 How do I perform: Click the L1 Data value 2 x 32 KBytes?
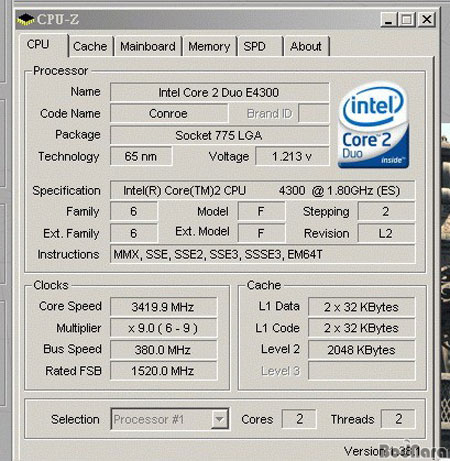(361, 307)
